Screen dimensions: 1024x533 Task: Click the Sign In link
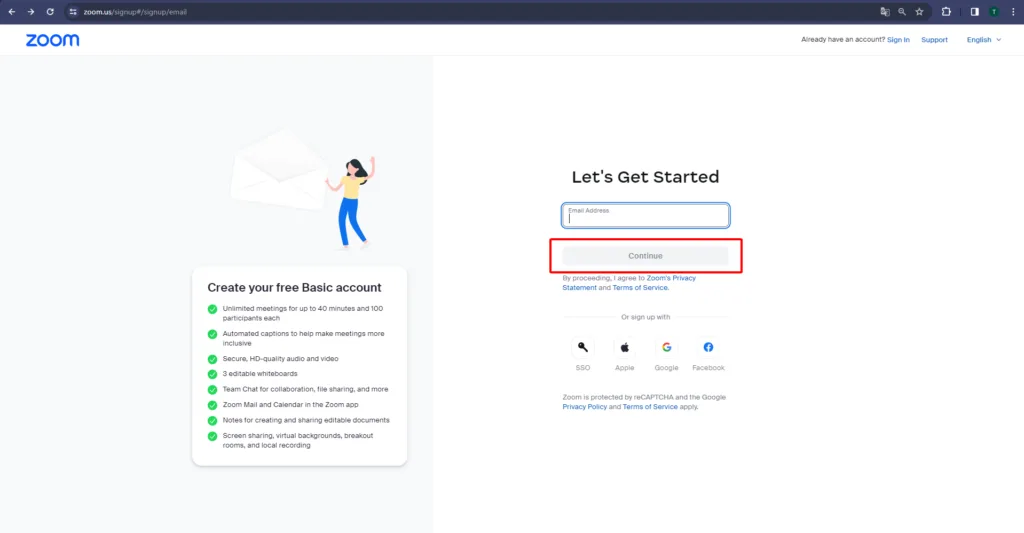[x=898, y=40]
